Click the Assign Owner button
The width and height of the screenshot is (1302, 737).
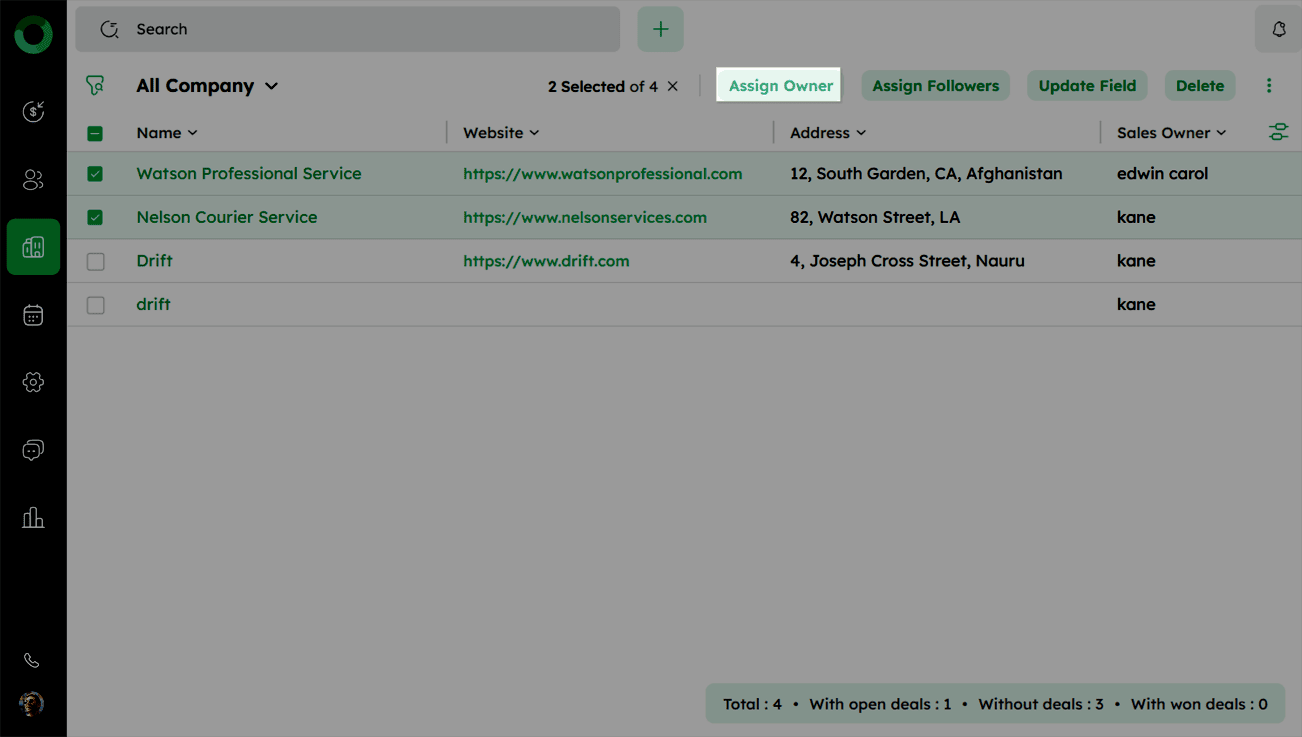(780, 86)
